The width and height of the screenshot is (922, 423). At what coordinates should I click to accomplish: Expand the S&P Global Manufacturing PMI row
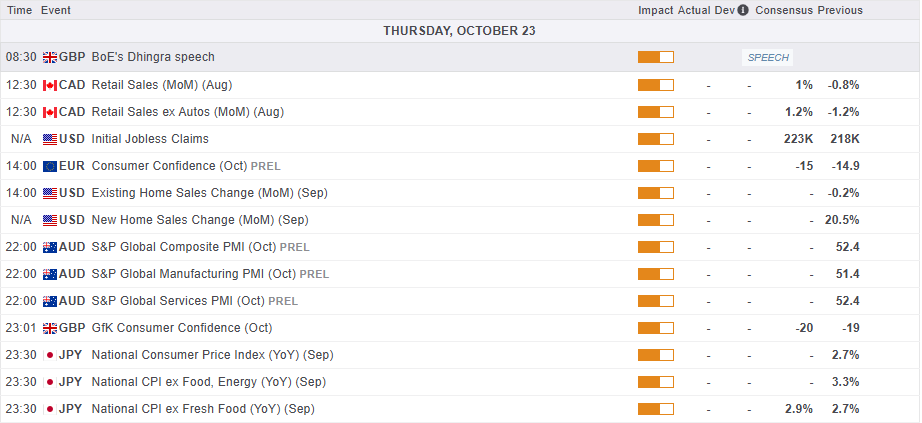(x=193, y=274)
